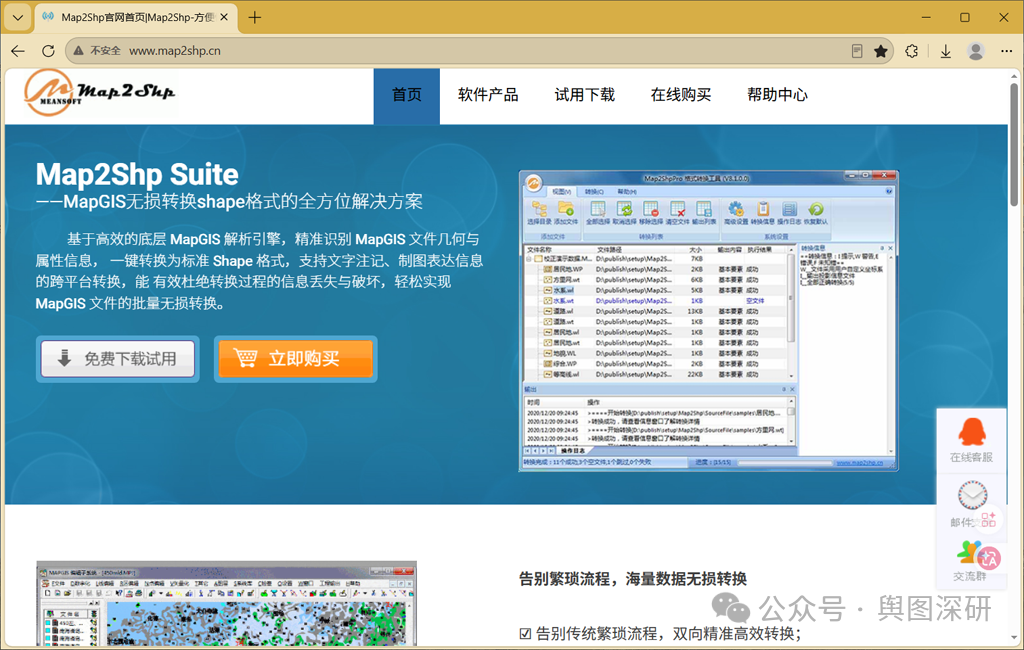The width and height of the screenshot is (1024, 650).
Task: Click the Map2ShpPro application screenshot image
Action: (x=709, y=321)
